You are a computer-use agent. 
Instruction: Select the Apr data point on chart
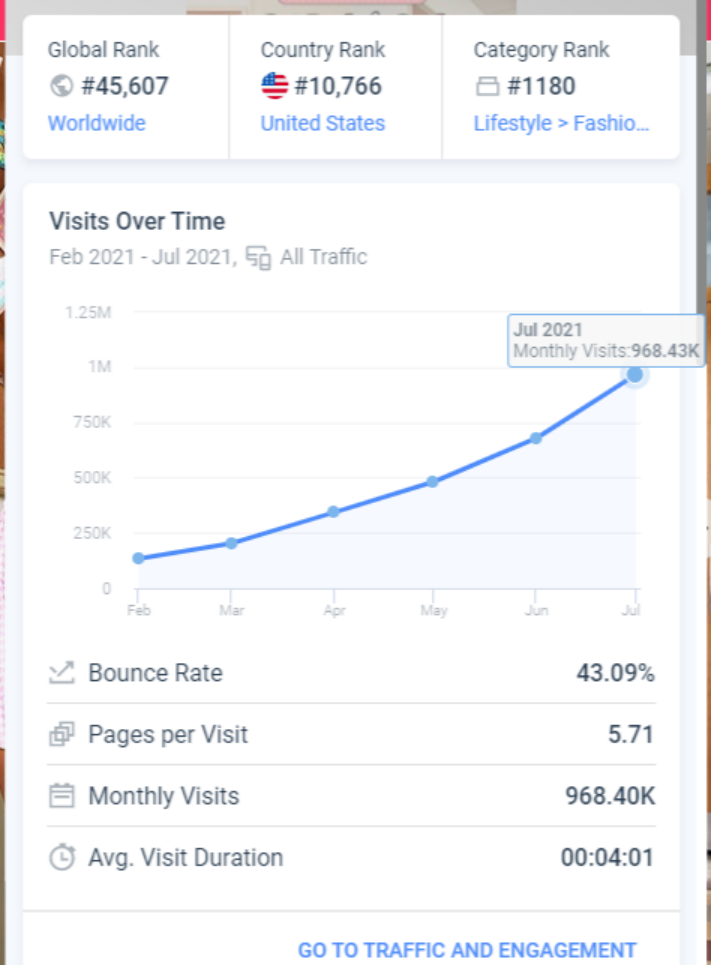pos(334,512)
